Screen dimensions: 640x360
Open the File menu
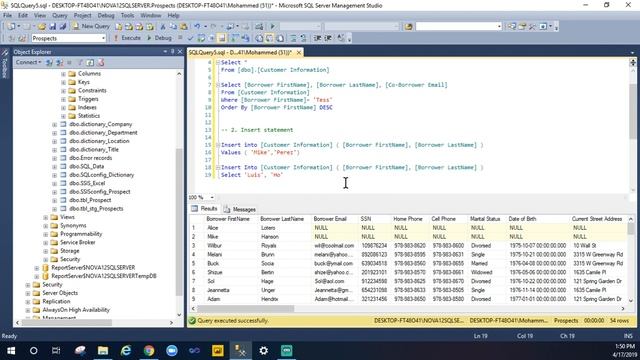(7, 16)
